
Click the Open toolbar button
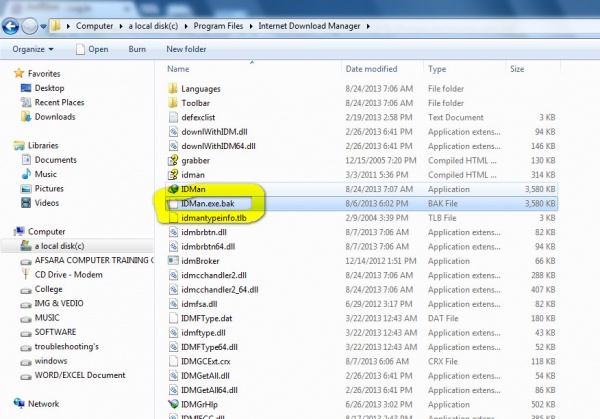[x=92, y=49]
